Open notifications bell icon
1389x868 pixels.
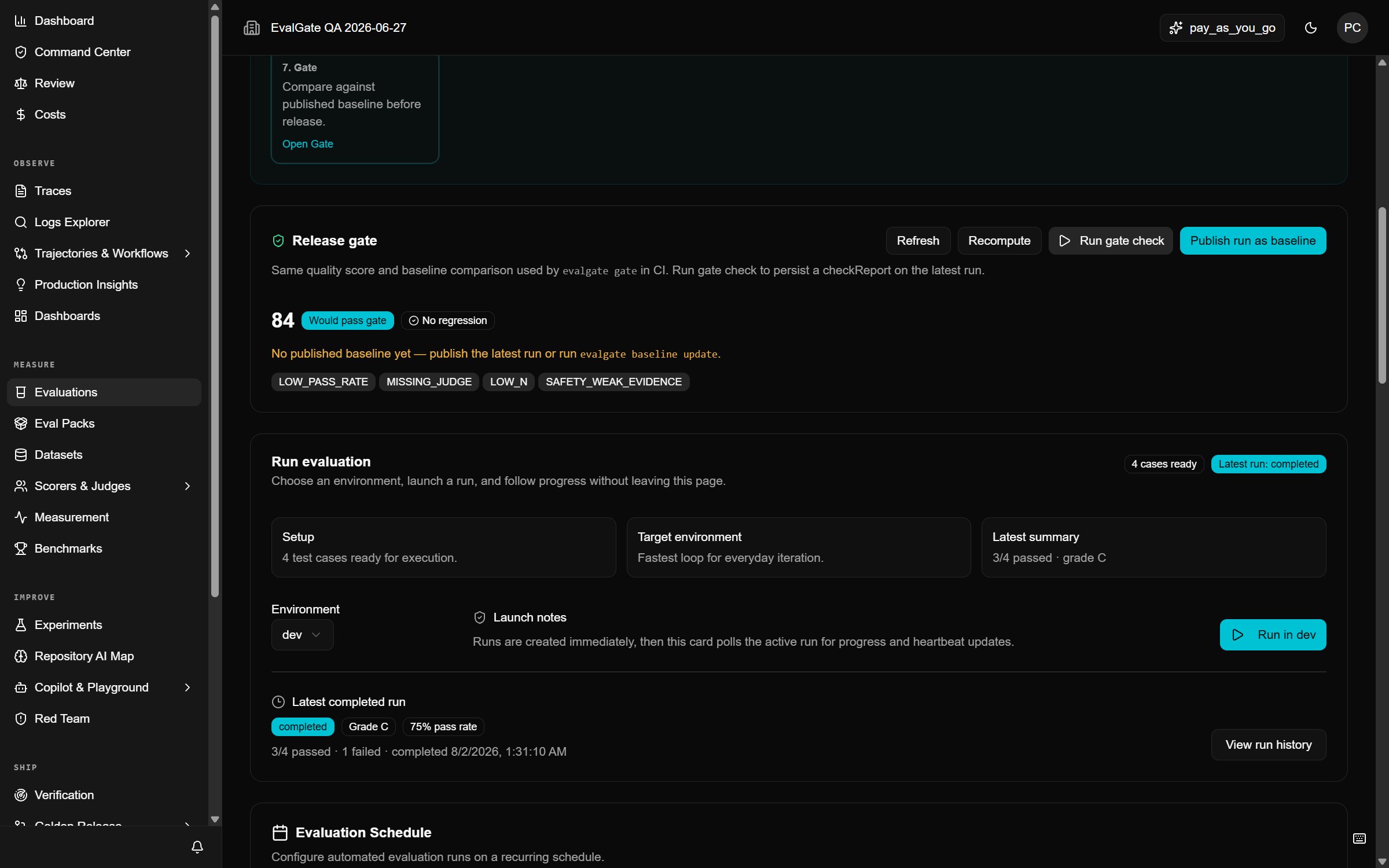[197, 847]
